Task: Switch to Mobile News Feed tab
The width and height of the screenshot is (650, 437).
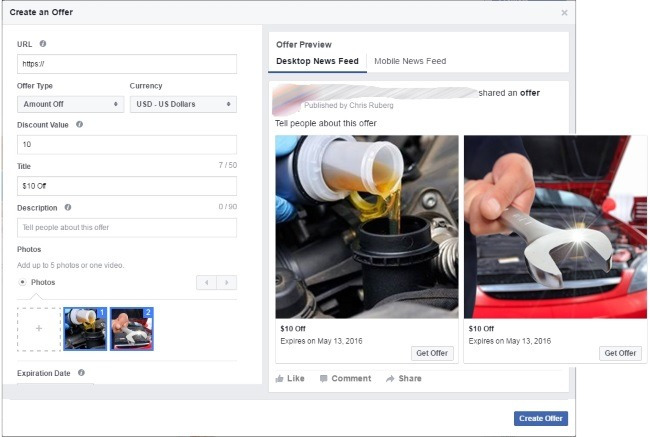Action: tap(410, 61)
